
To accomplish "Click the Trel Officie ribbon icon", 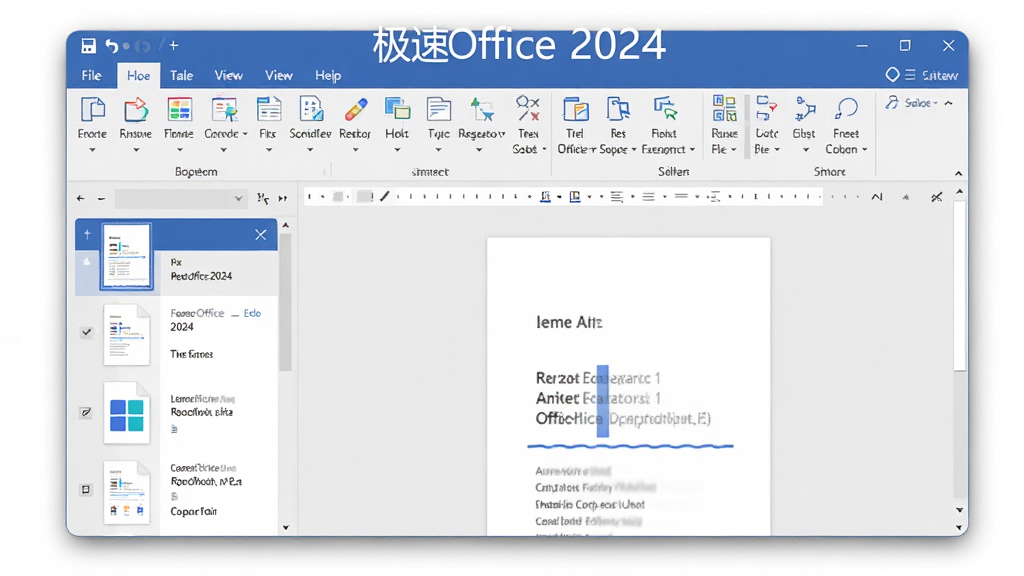I will [x=575, y=110].
